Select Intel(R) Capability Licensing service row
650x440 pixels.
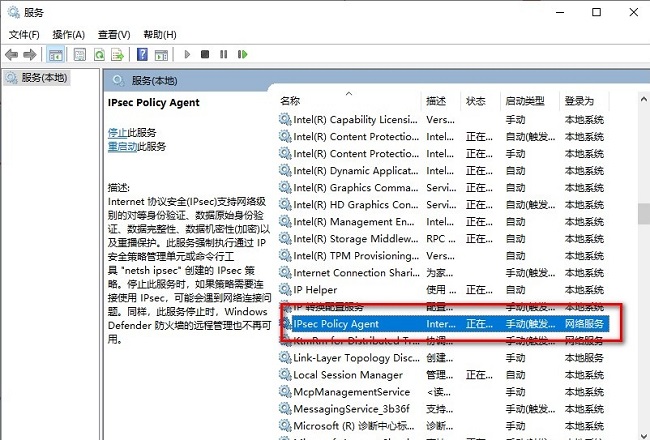click(443, 119)
